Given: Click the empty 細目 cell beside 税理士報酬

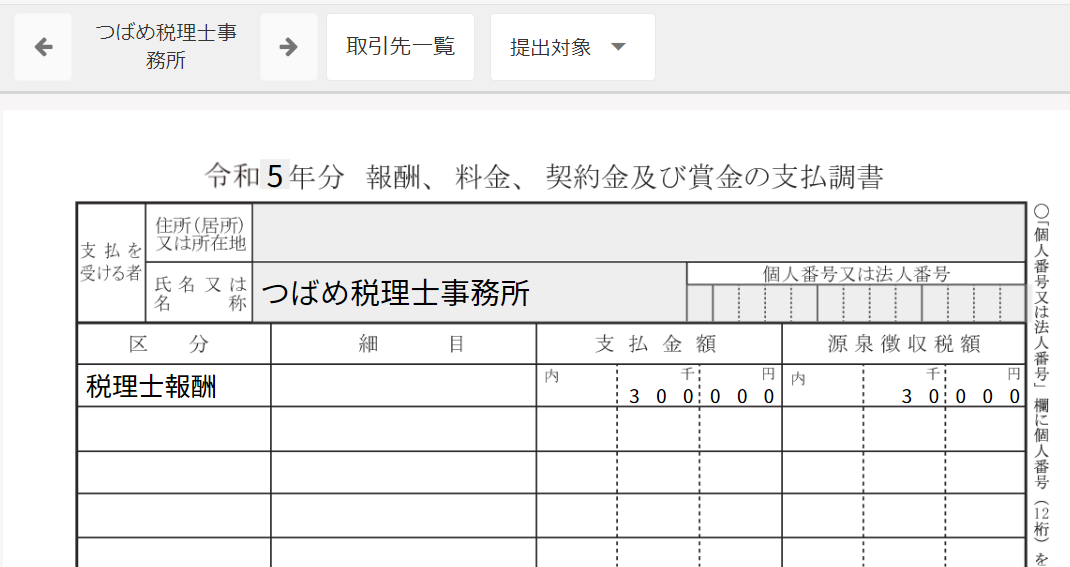Looking at the screenshot, I should click(403, 386).
